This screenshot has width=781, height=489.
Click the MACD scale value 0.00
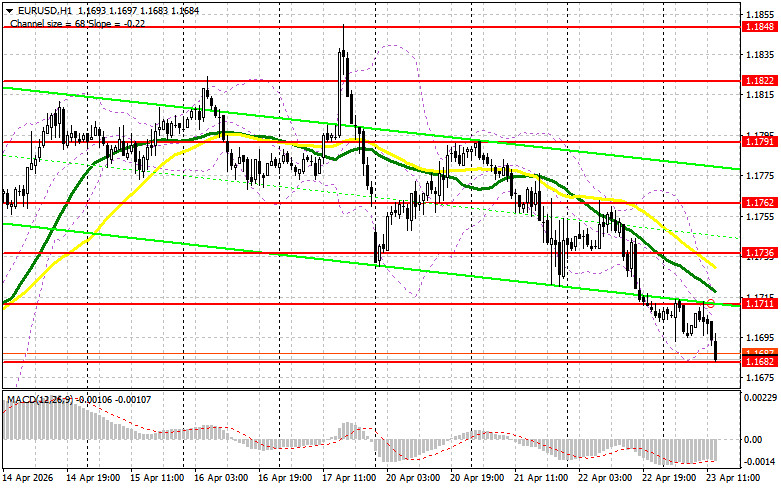point(753,440)
